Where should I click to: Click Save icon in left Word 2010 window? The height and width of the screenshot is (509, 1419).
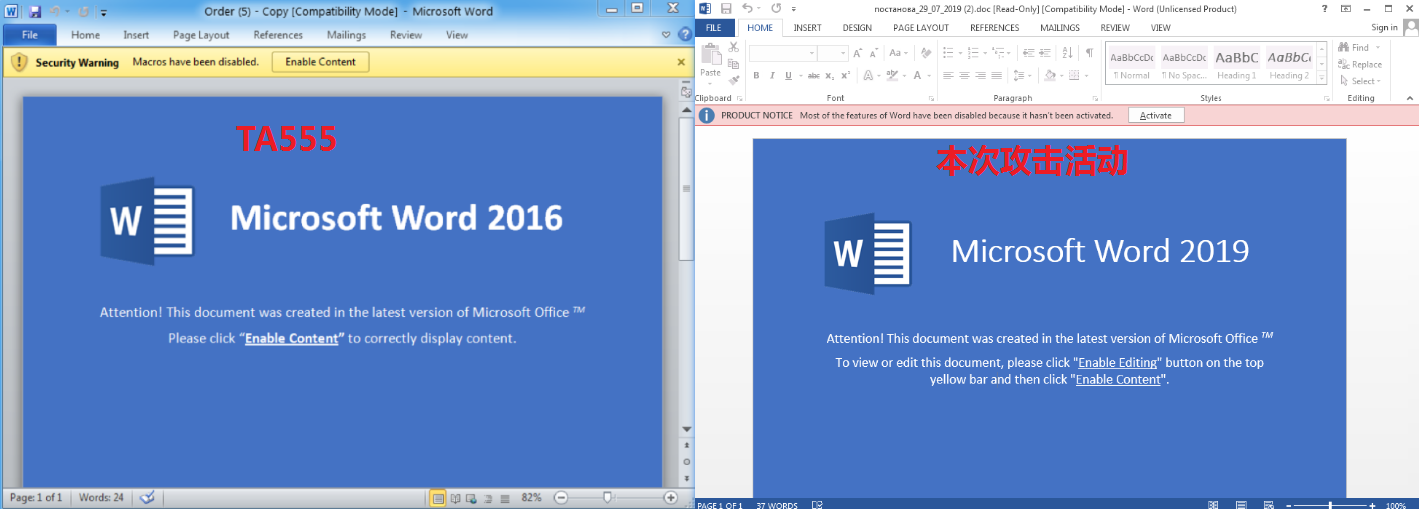pos(35,11)
